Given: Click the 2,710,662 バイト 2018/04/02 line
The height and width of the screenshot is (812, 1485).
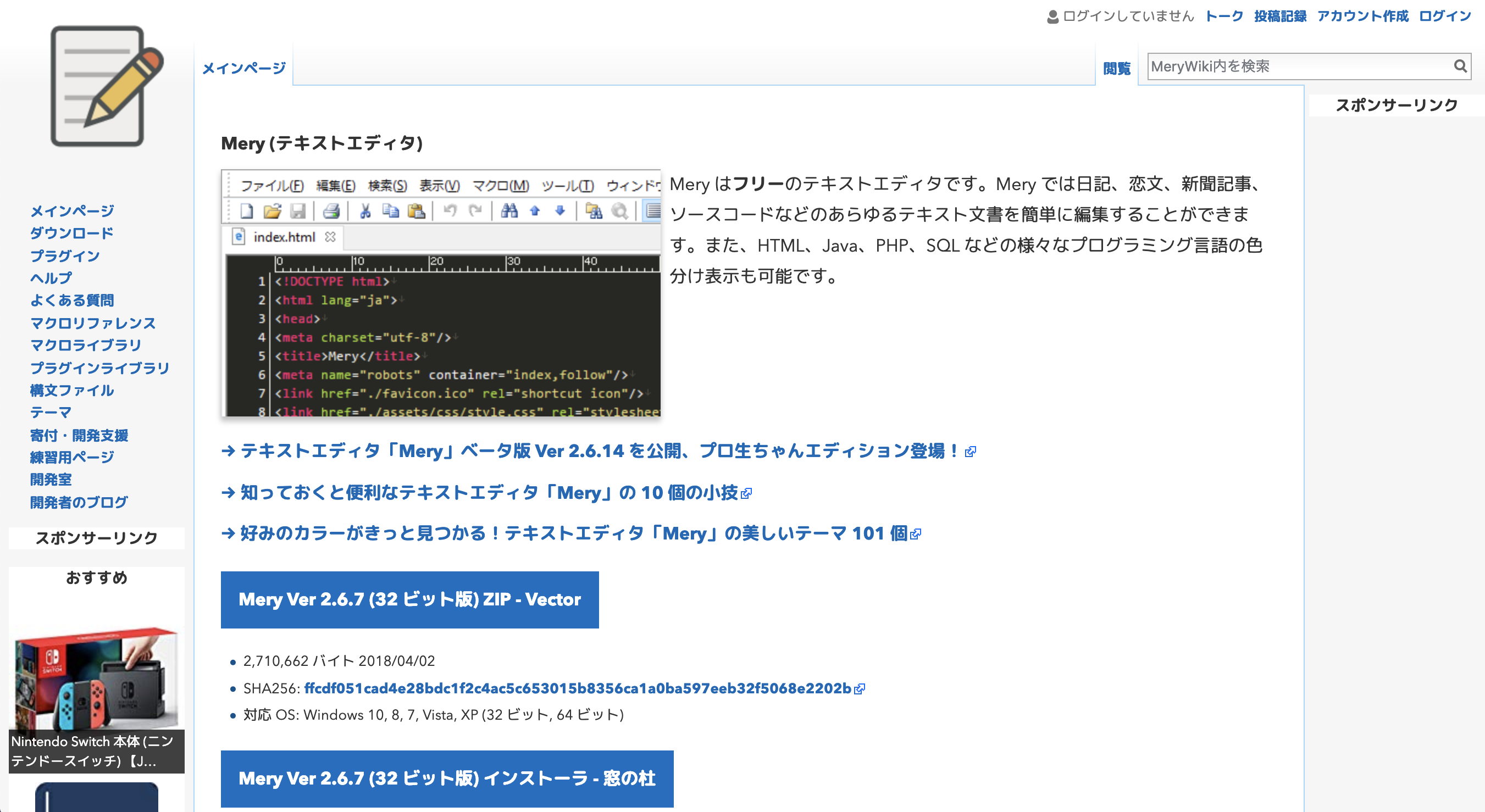Looking at the screenshot, I should [339, 661].
